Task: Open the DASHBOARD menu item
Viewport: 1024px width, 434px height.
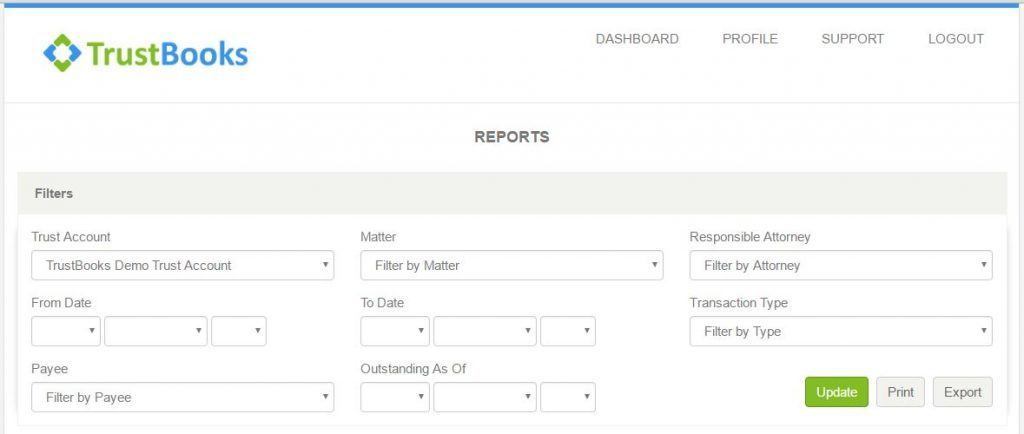Action: pos(637,39)
